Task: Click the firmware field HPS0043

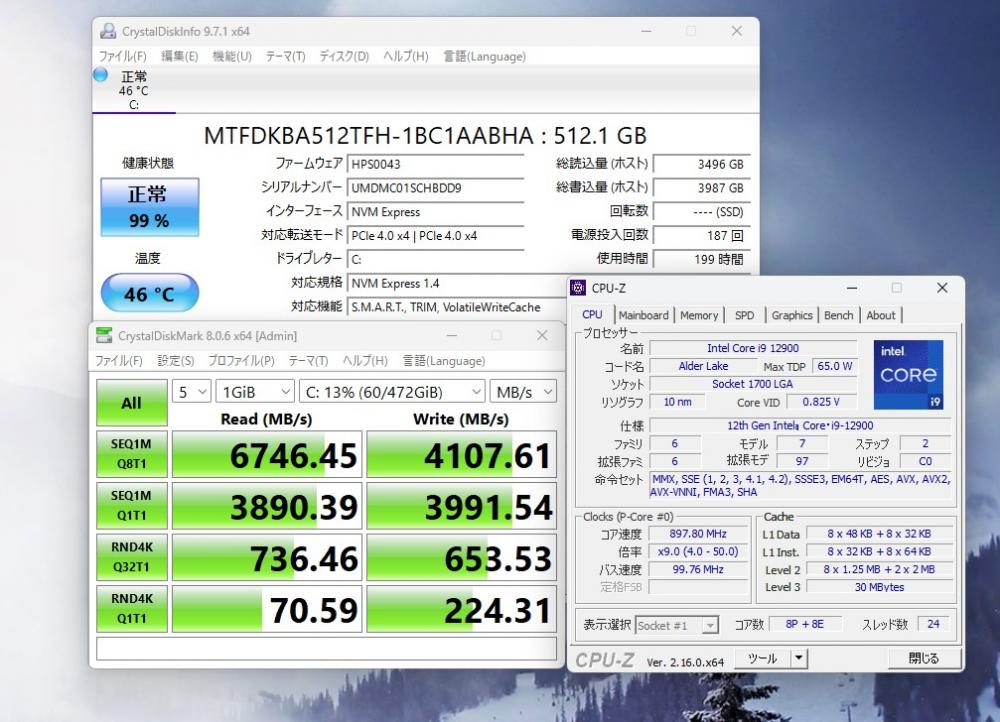Action: tap(435, 164)
